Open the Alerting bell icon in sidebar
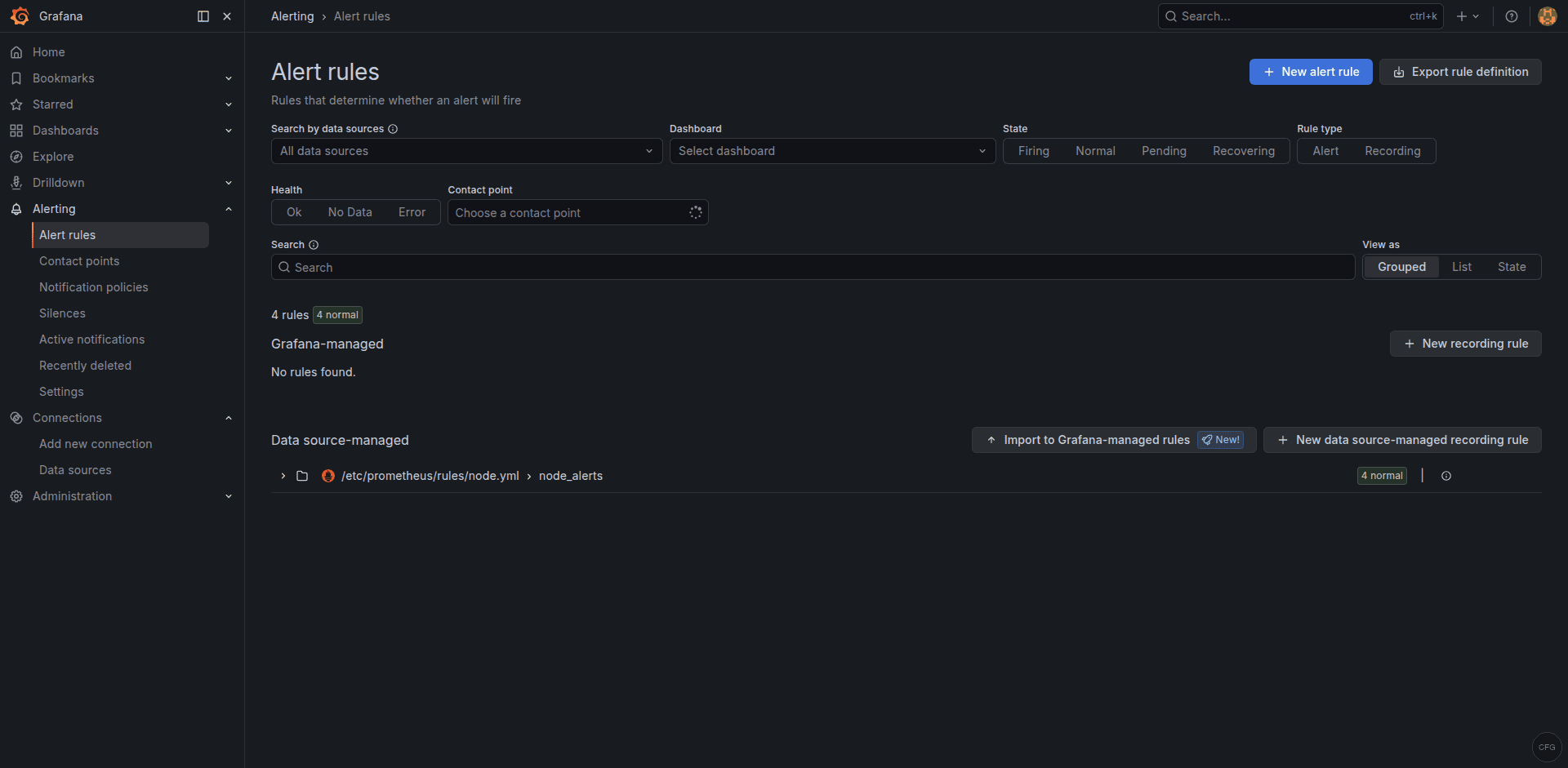This screenshot has height=768, width=1568. tap(16, 209)
